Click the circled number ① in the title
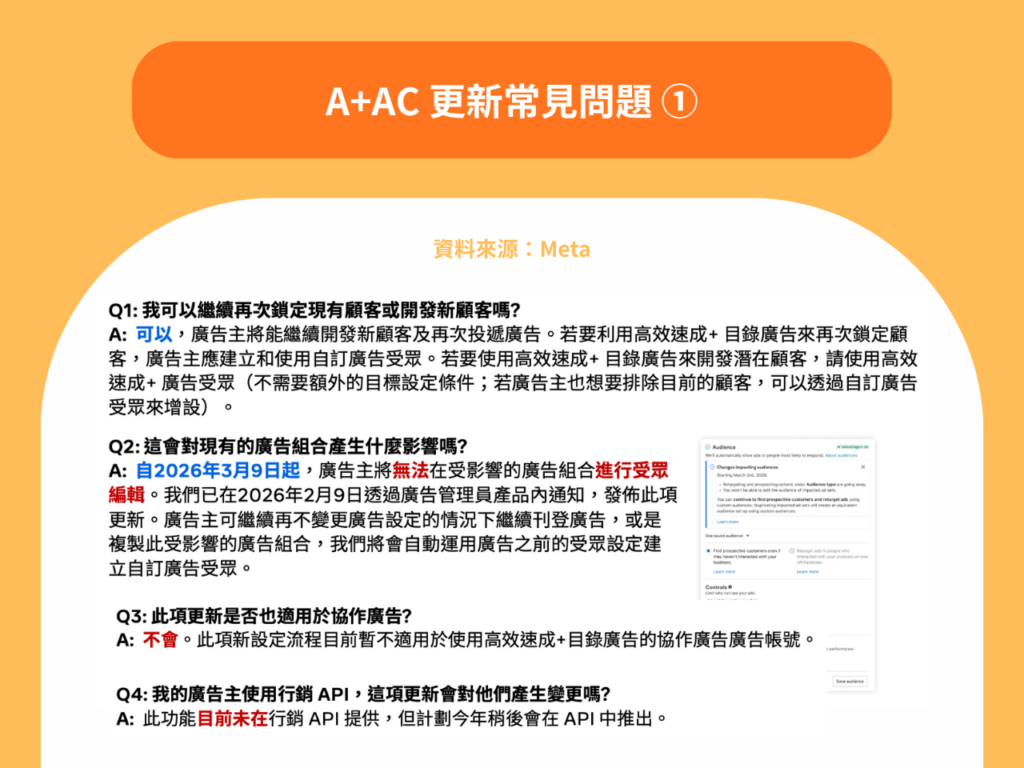This screenshot has width=1024, height=768. (x=681, y=101)
